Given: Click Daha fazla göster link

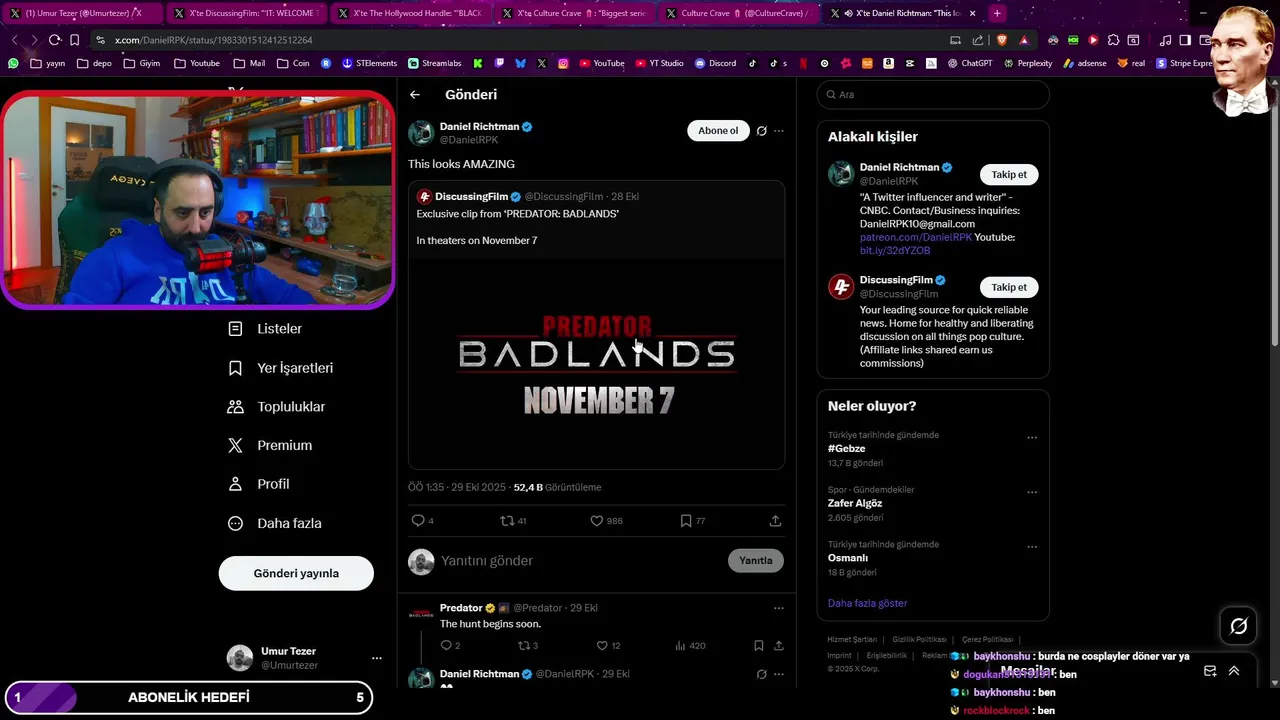Looking at the screenshot, I should coord(867,603).
